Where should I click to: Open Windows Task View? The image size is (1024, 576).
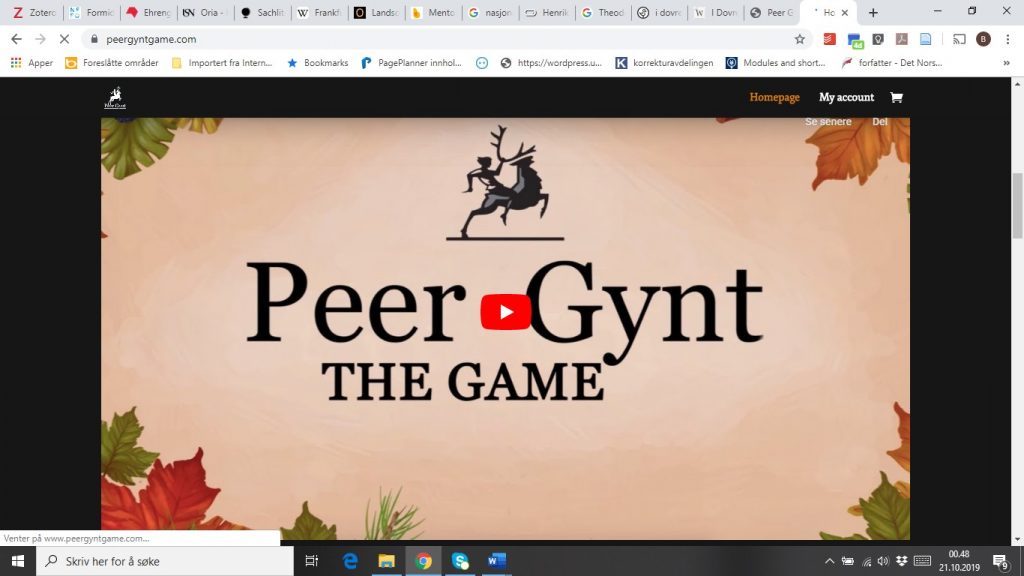(x=312, y=561)
